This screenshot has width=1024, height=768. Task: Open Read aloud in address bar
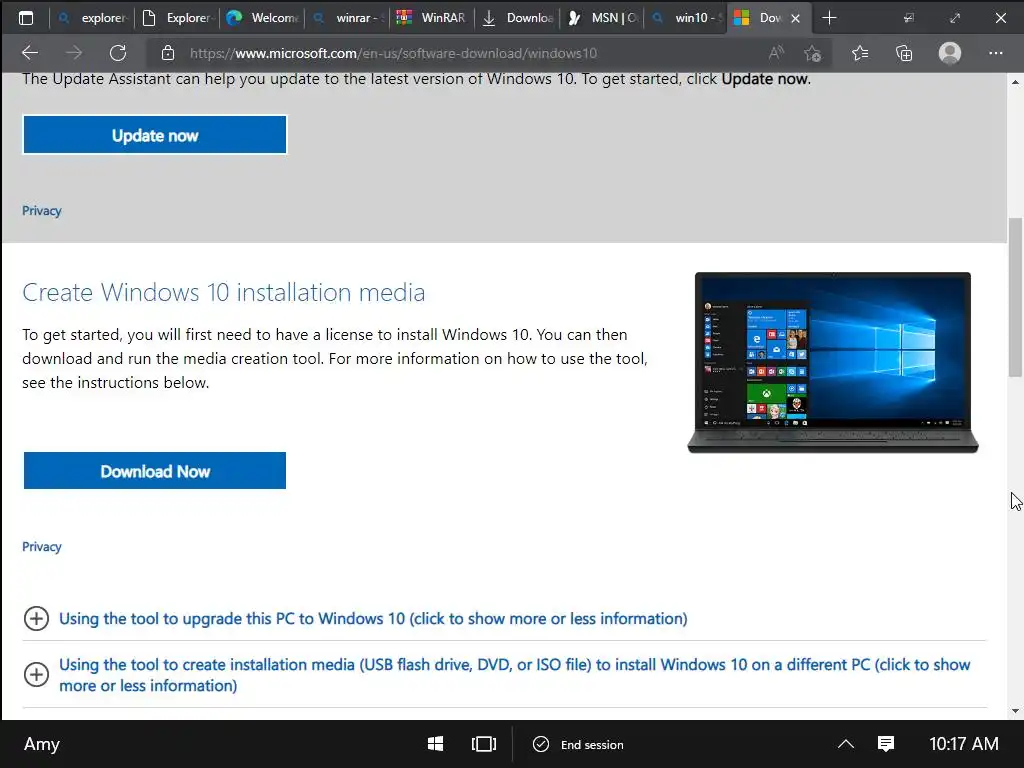point(776,53)
